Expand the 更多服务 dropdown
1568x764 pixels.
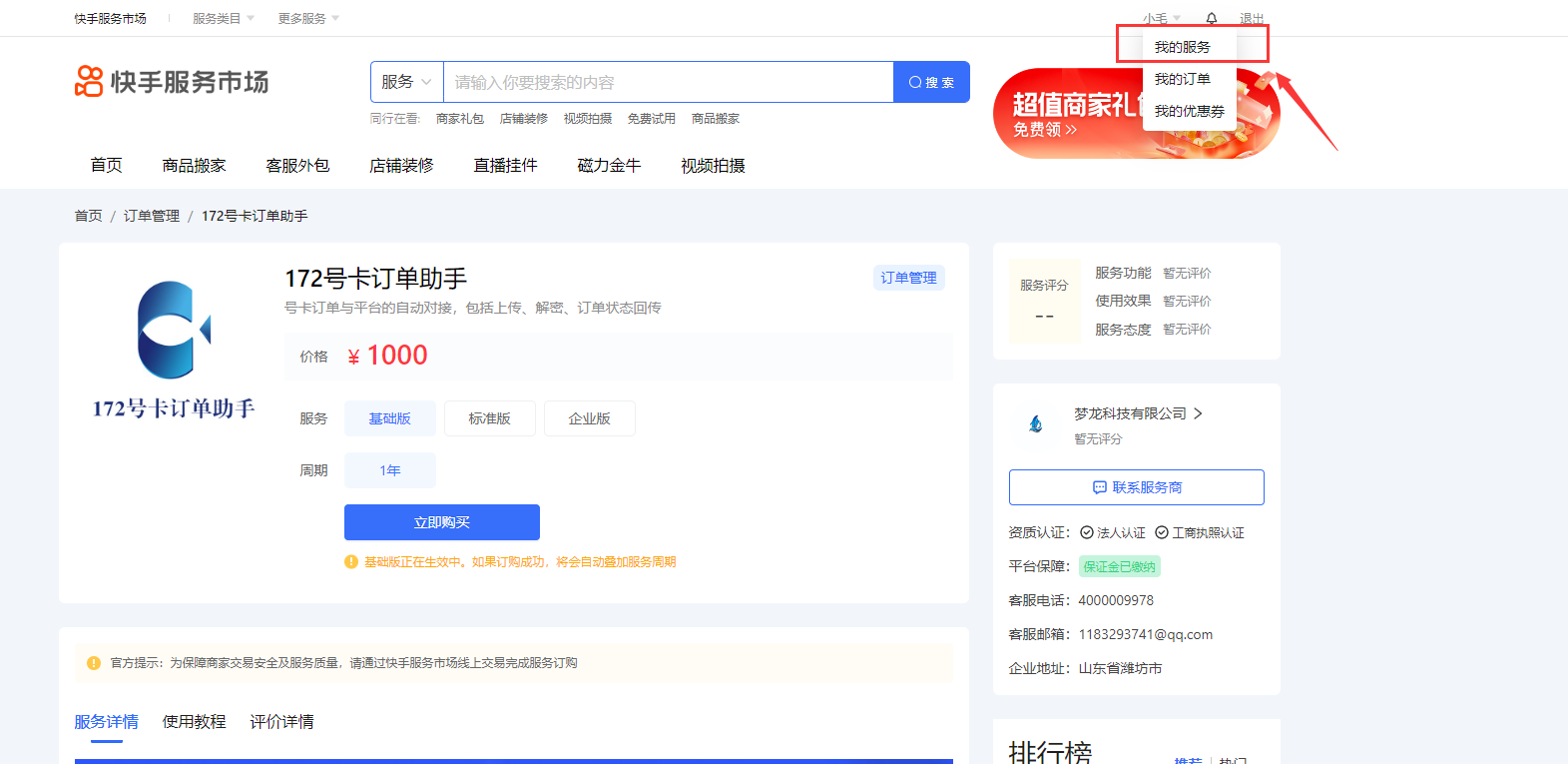click(x=308, y=18)
